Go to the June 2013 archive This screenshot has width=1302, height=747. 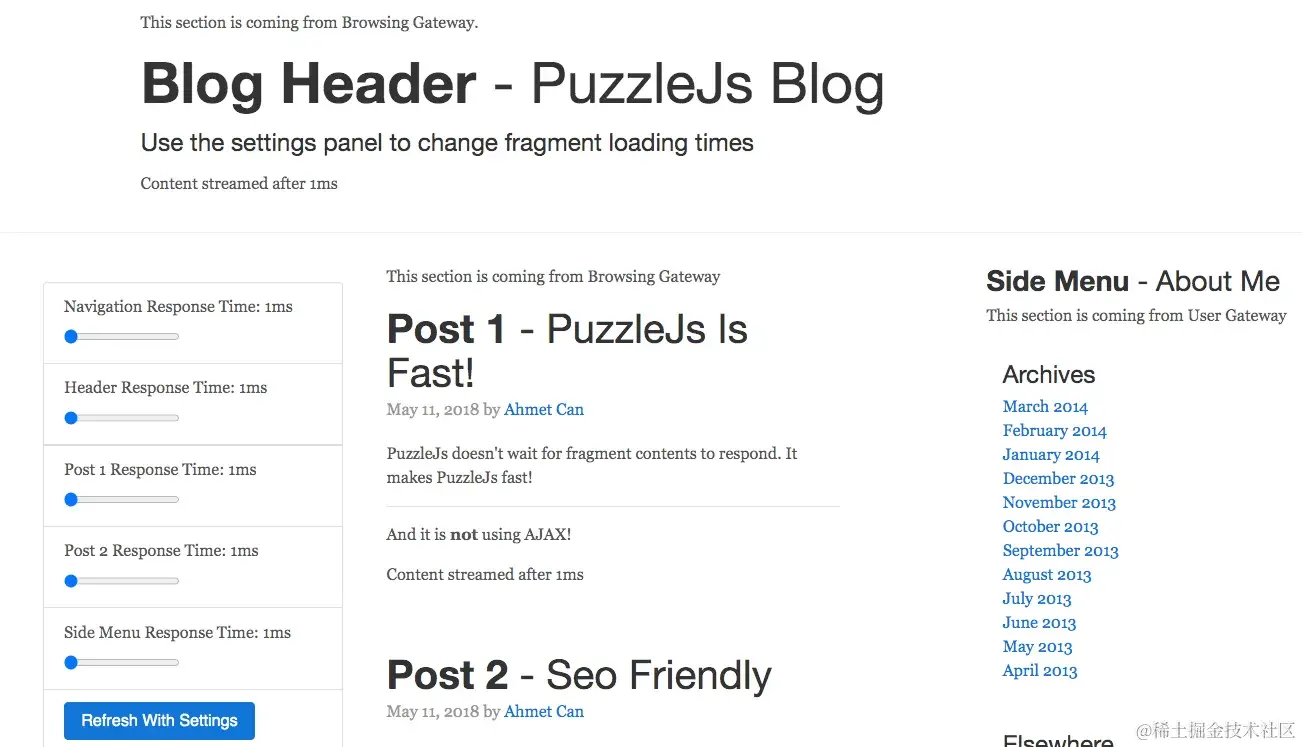click(x=1039, y=623)
